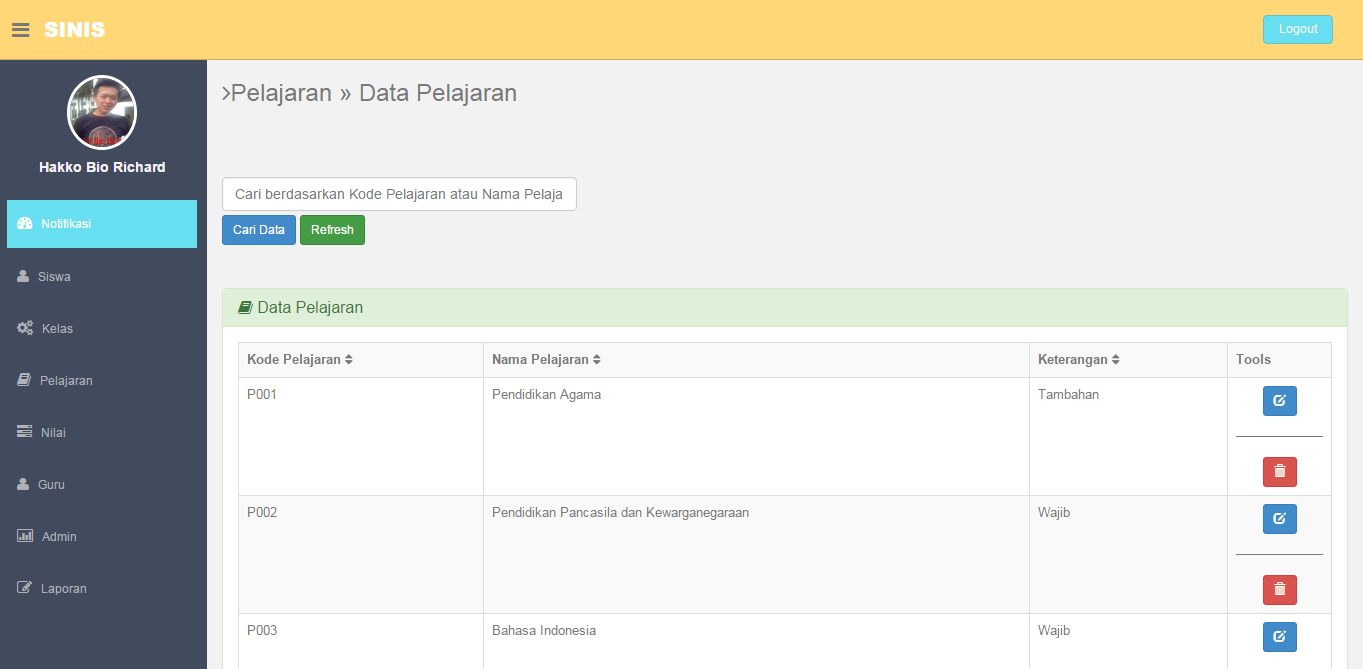Open the Admin menu item
This screenshot has height=669, width=1363.
tap(102, 537)
